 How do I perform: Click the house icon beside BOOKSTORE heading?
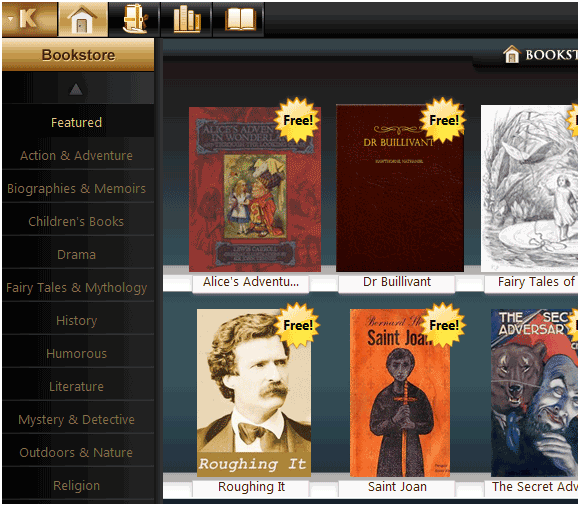coord(512,54)
